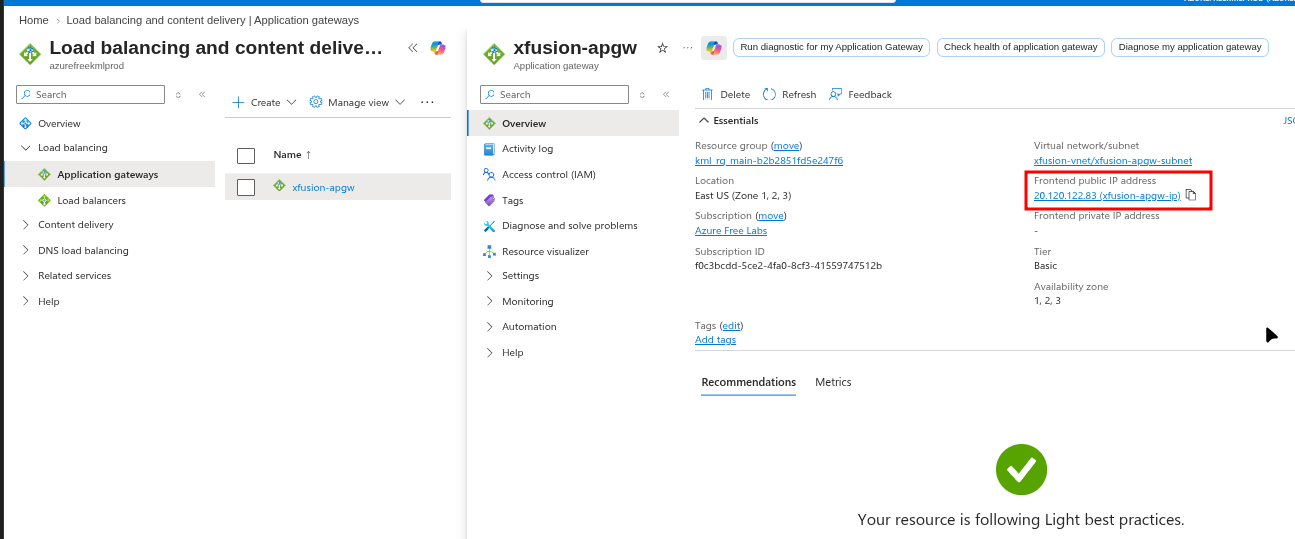Click xfusion-apgw row gateway icon in list
This screenshot has height=539, width=1295.
(x=280, y=186)
